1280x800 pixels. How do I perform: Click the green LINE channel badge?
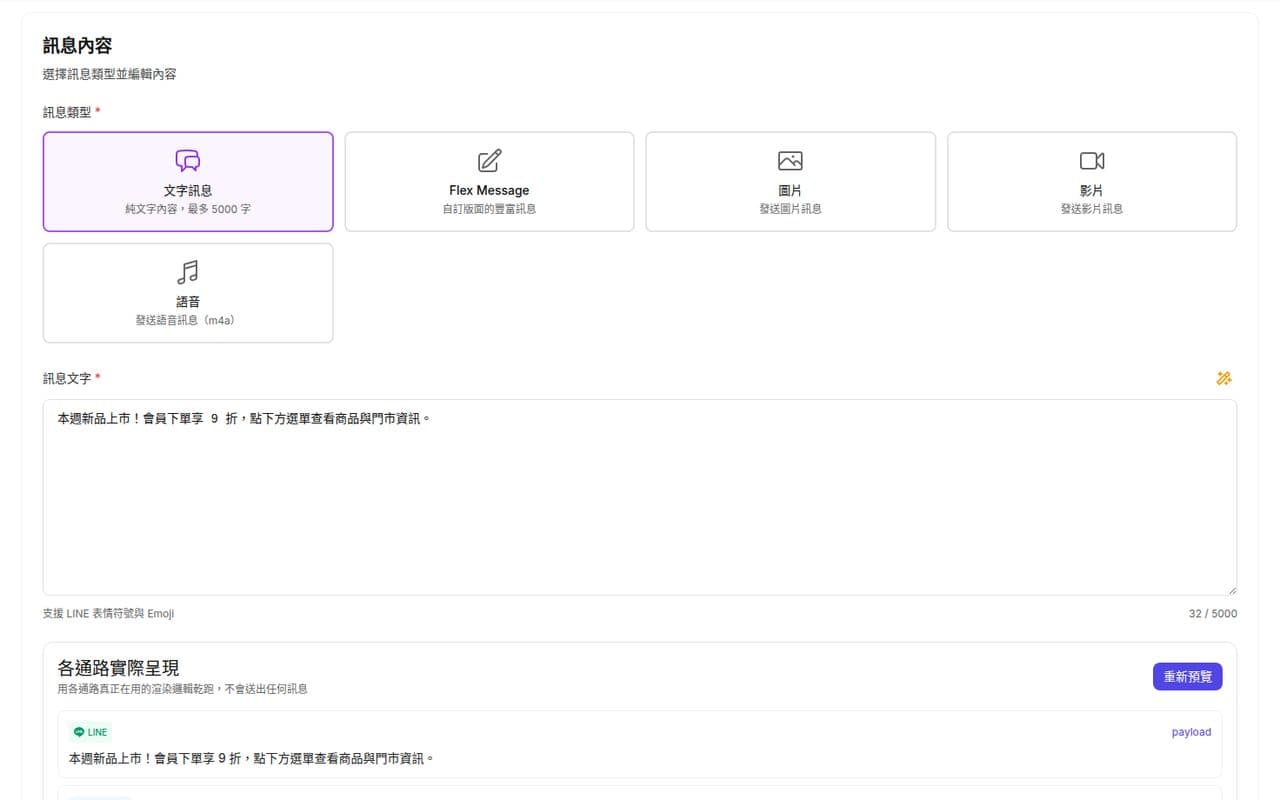click(91, 732)
